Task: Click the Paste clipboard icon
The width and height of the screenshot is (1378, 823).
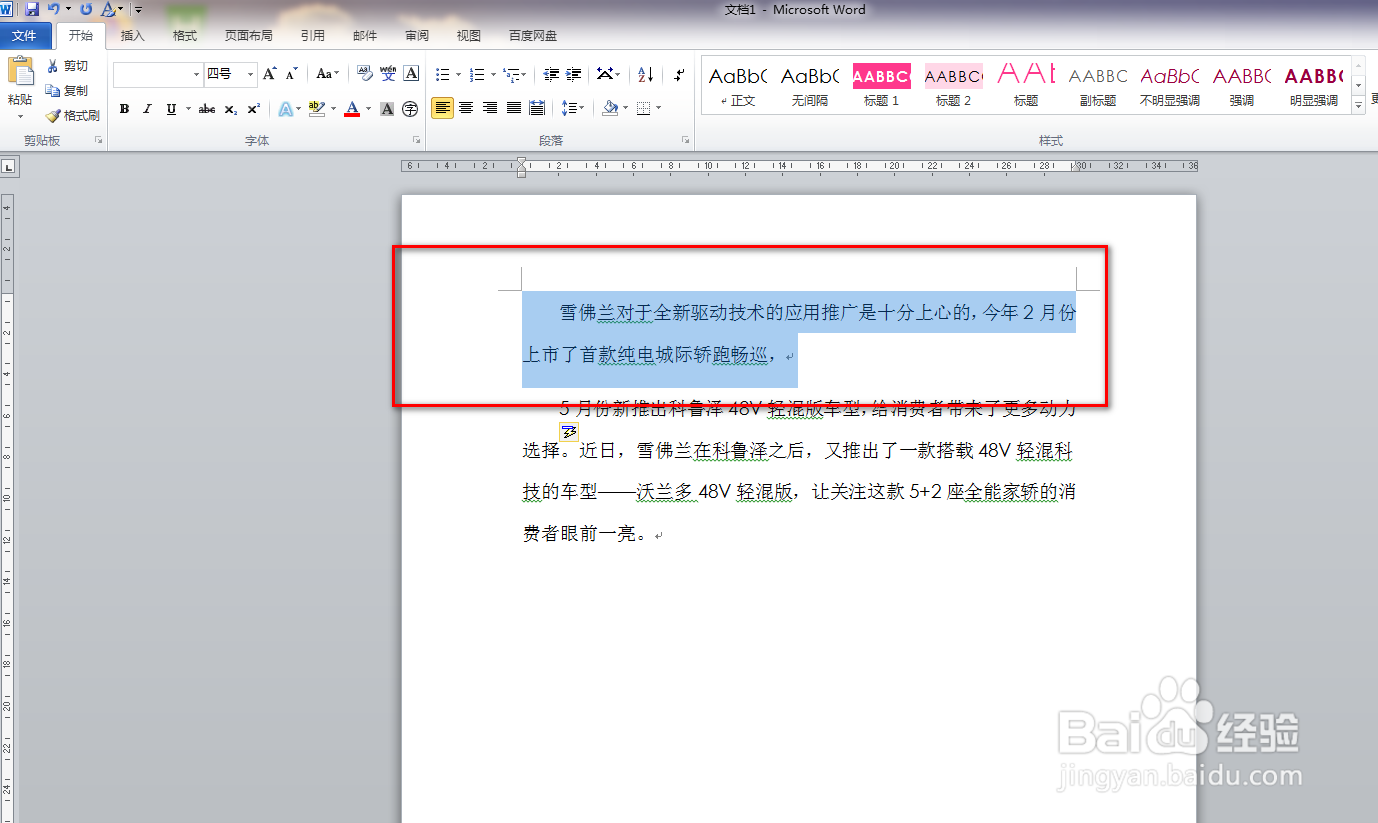Action: tap(20, 72)
